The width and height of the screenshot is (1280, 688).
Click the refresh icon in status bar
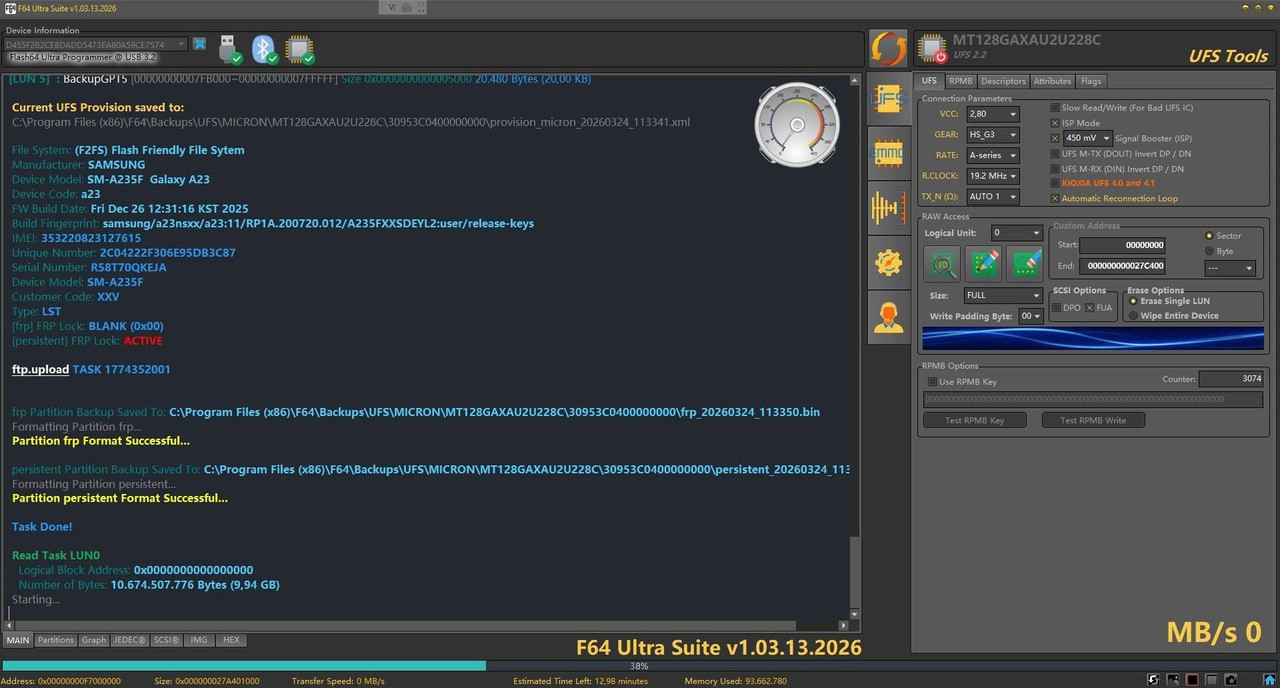coord(1154,680)
